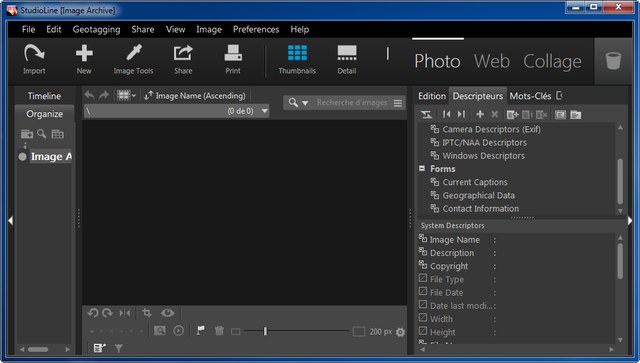Click the start slideshow play icon
The width and height of the screenshot is (640, 363).
tap(179, 331)
